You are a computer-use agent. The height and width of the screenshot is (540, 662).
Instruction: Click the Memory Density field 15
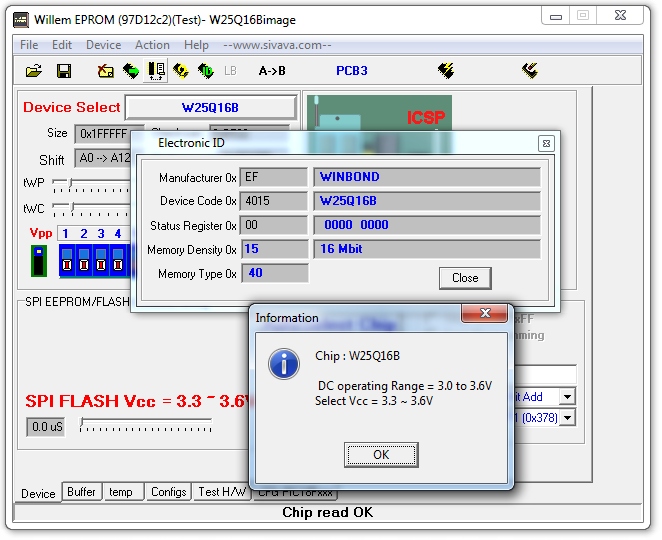pyautogui.click(x=275, y=249)
